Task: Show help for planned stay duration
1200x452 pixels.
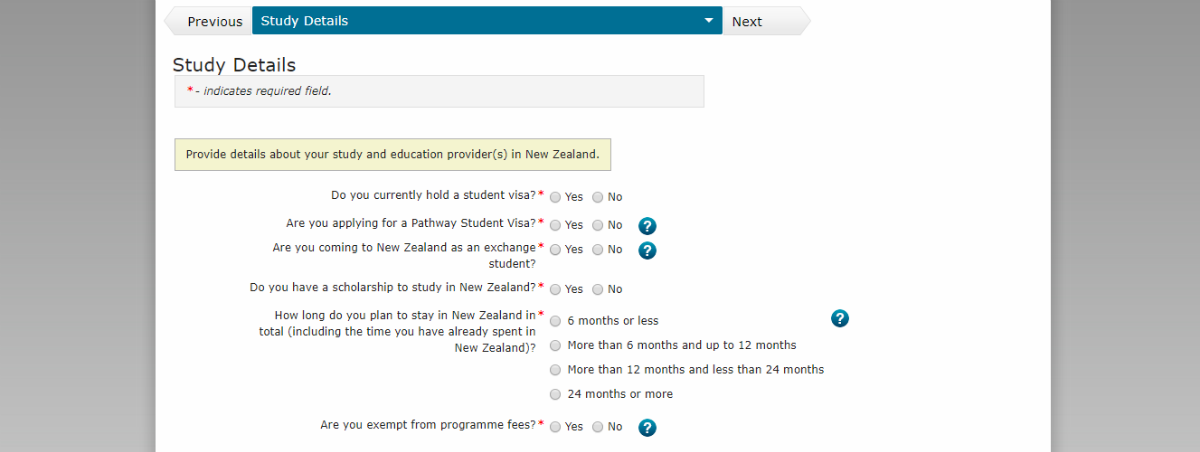Action: [840, 319]
